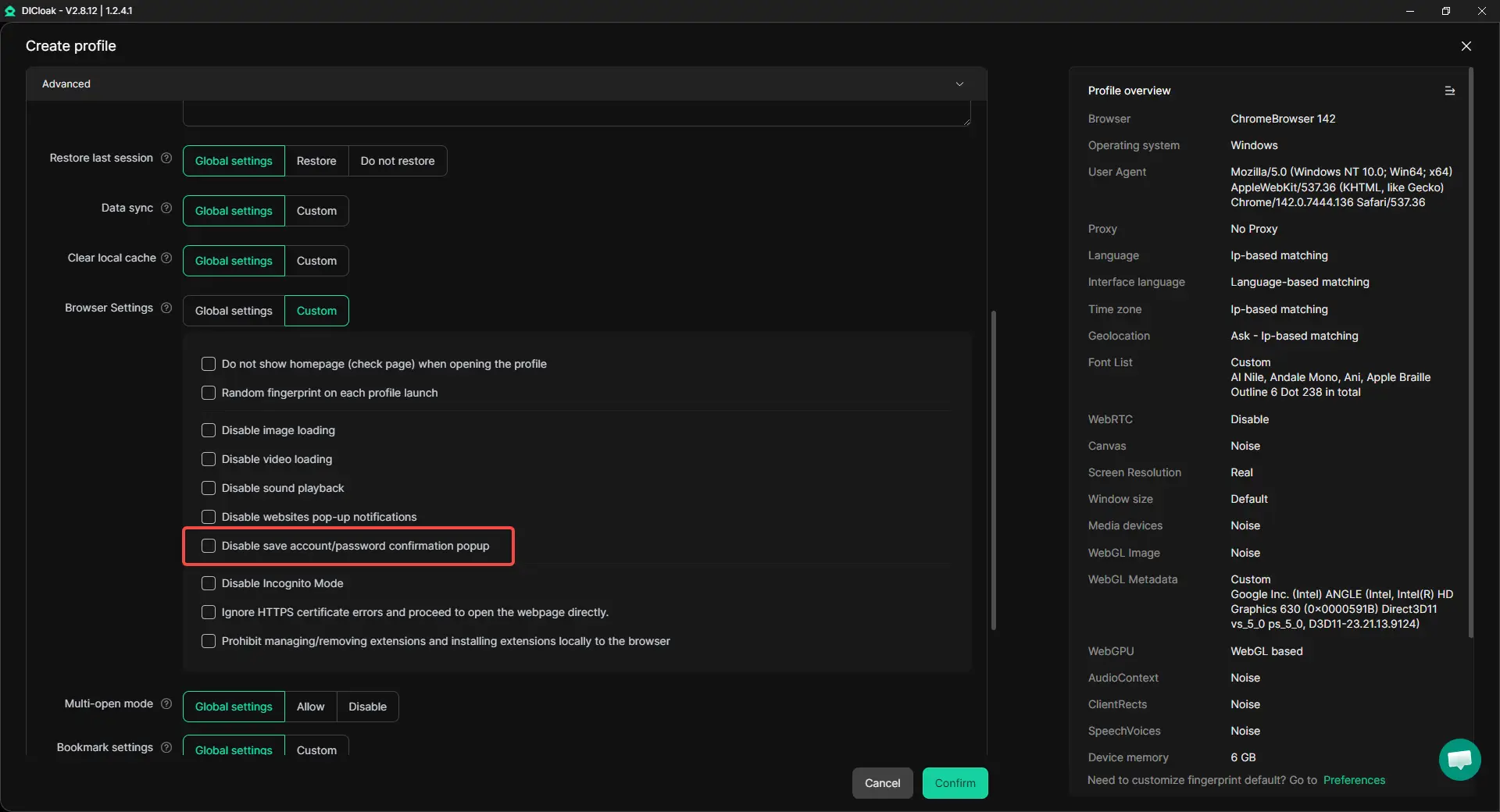Image resolution: width=1500 pixels, height=812 pixels.
Task: Set Multi-open mode to Allow
Action: coord(310,707)
